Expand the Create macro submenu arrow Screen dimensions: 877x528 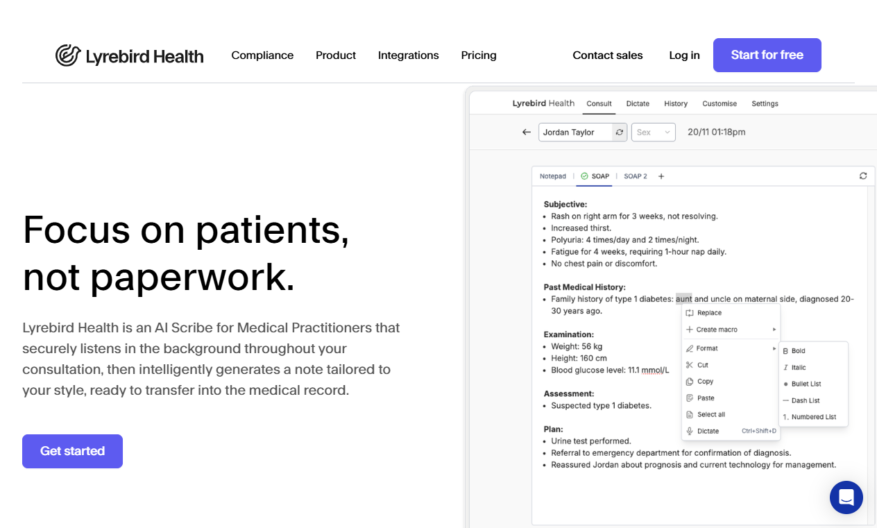click(774, 329)
